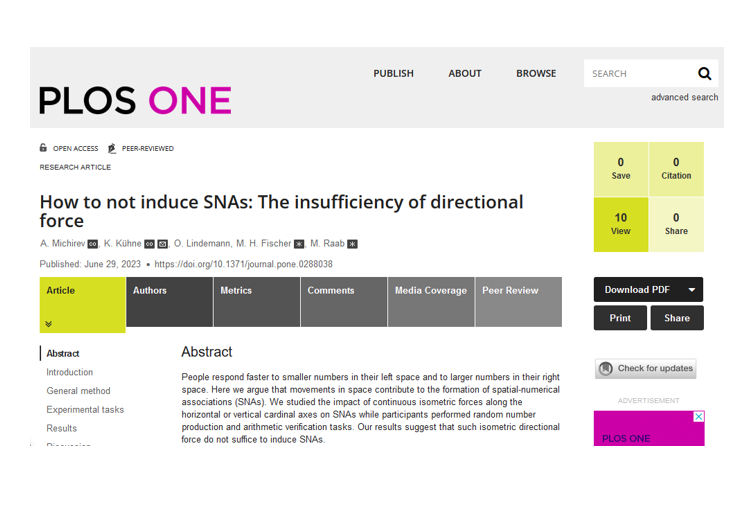The height and width of the screenshot is (522, 738).
Task: Open the advanced search link
Action: 684,97
